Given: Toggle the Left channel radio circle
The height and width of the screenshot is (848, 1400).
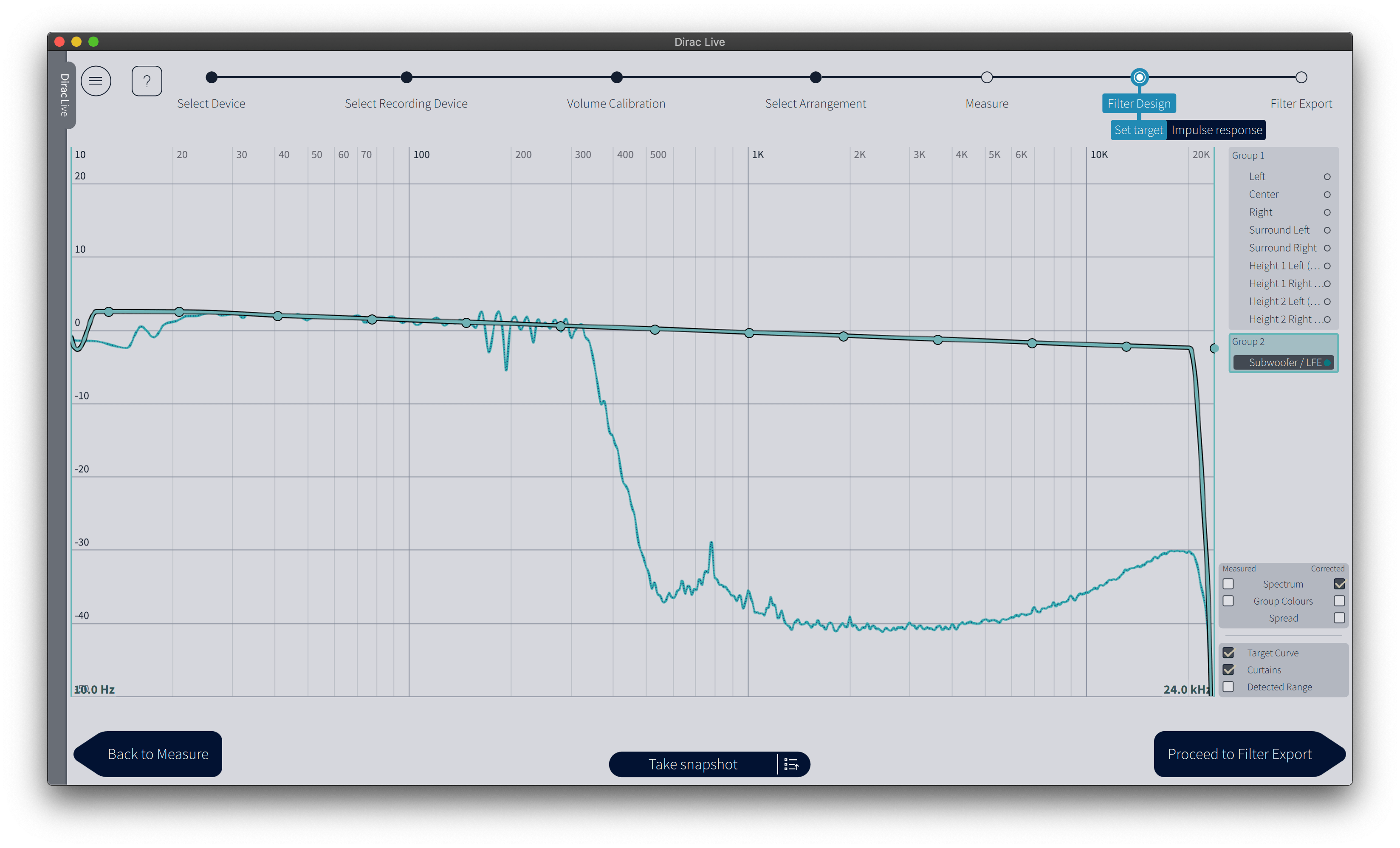Looking at the screenshot, I should 1327,177.
